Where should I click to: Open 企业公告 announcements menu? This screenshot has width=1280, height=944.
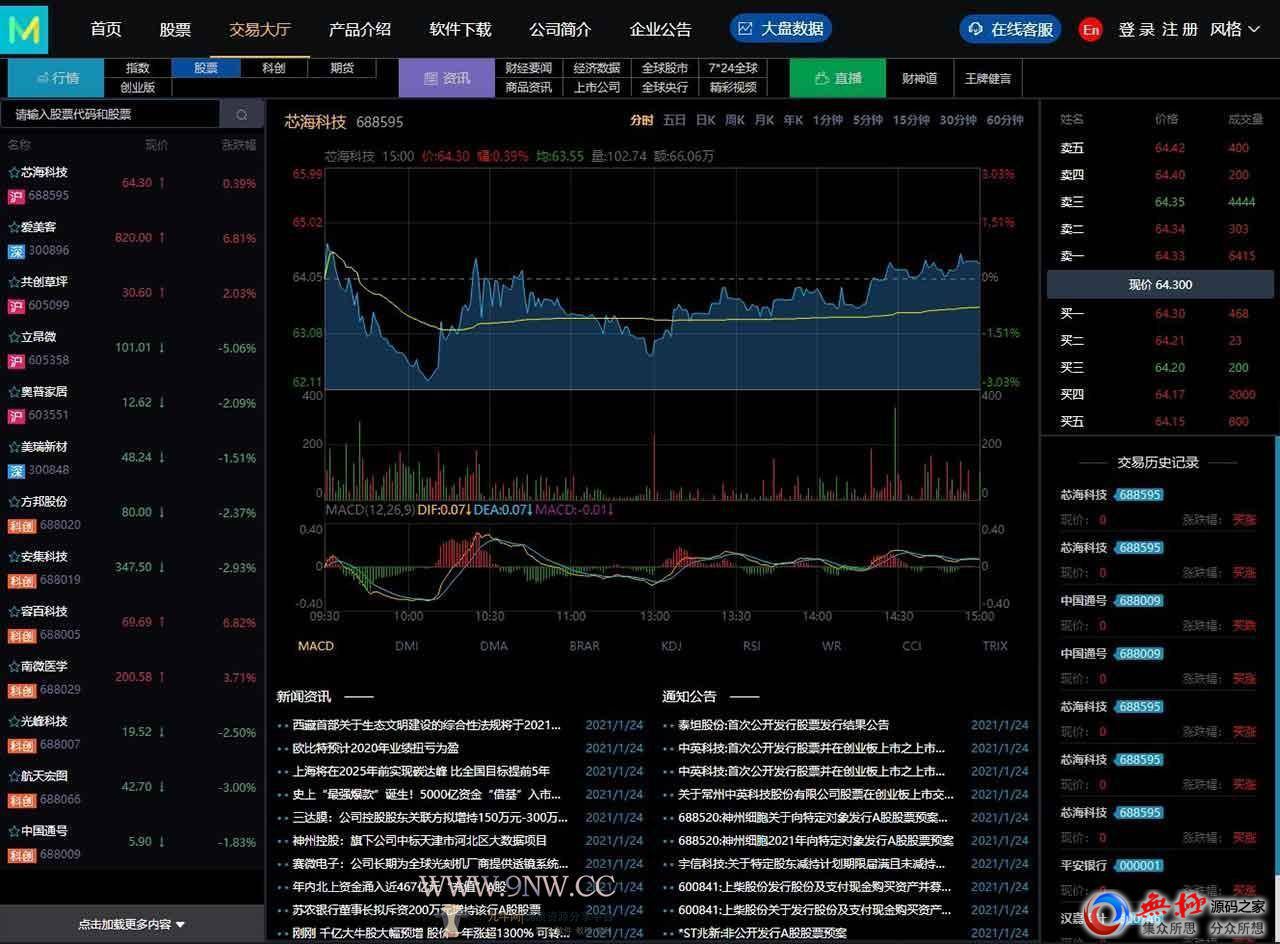(x=660, y=29)
